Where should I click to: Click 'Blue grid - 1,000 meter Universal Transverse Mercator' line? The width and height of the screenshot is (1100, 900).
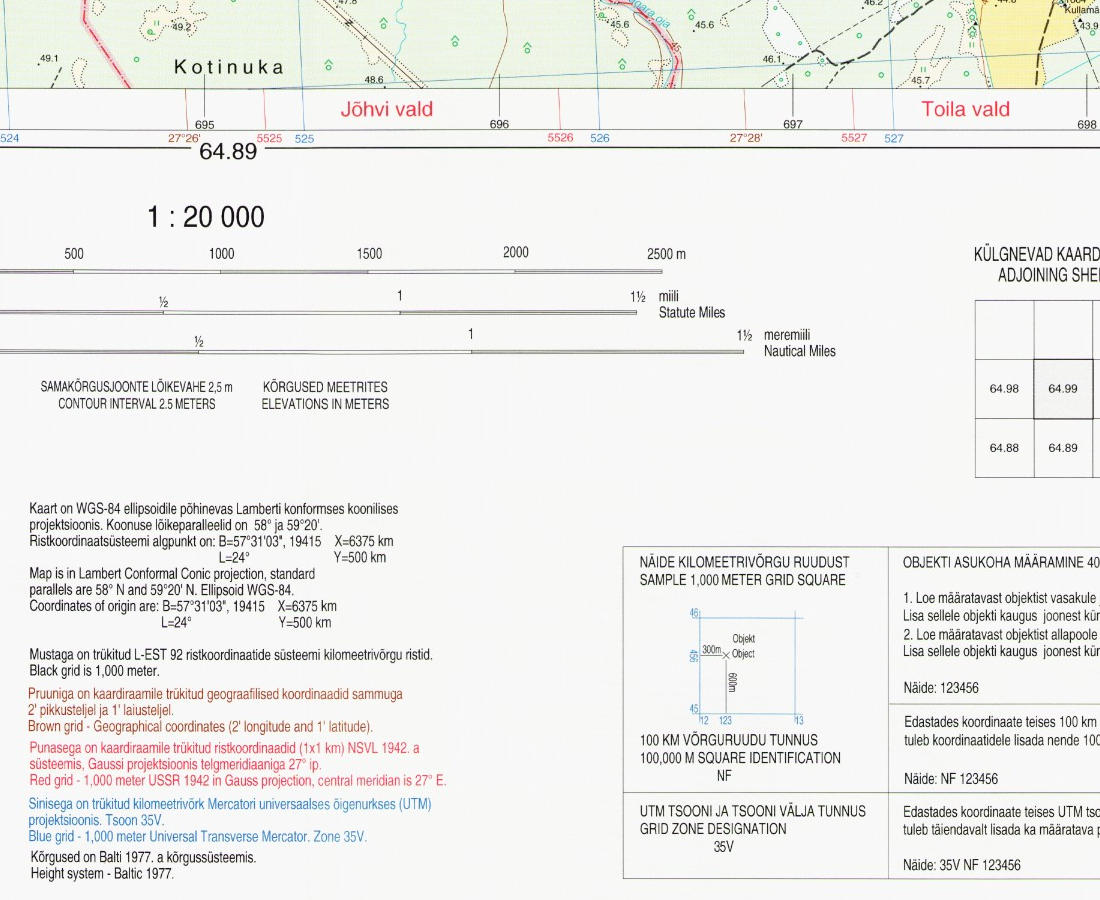coord(198,836)
